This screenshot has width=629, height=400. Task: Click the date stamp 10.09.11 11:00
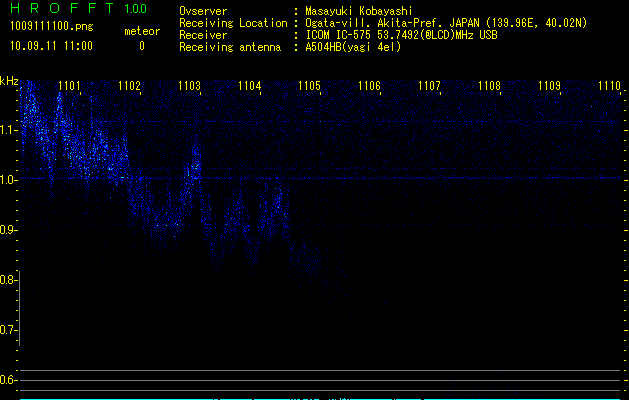click(51, 46)
